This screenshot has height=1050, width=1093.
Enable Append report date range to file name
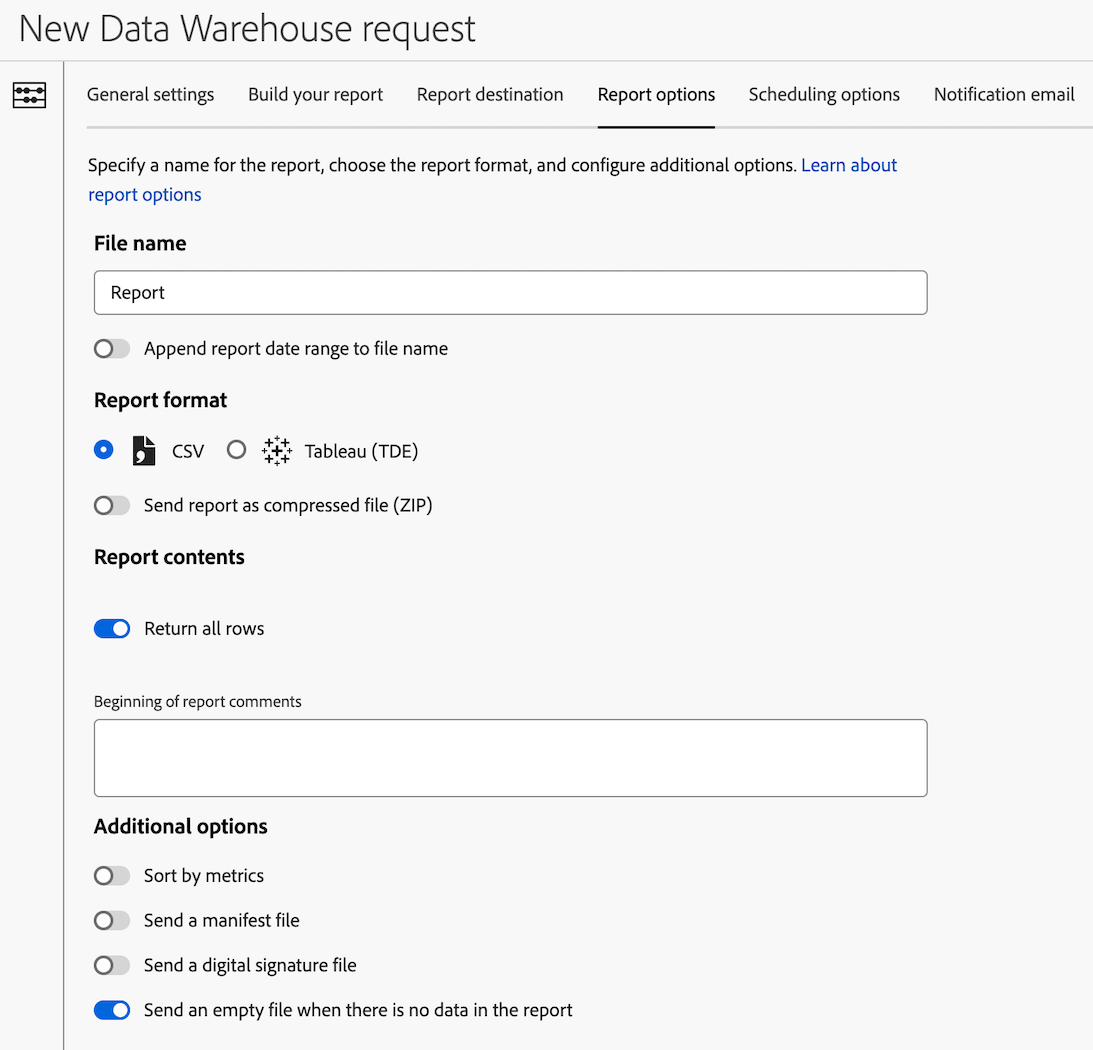pyautogui.click(x=111, y=348)
